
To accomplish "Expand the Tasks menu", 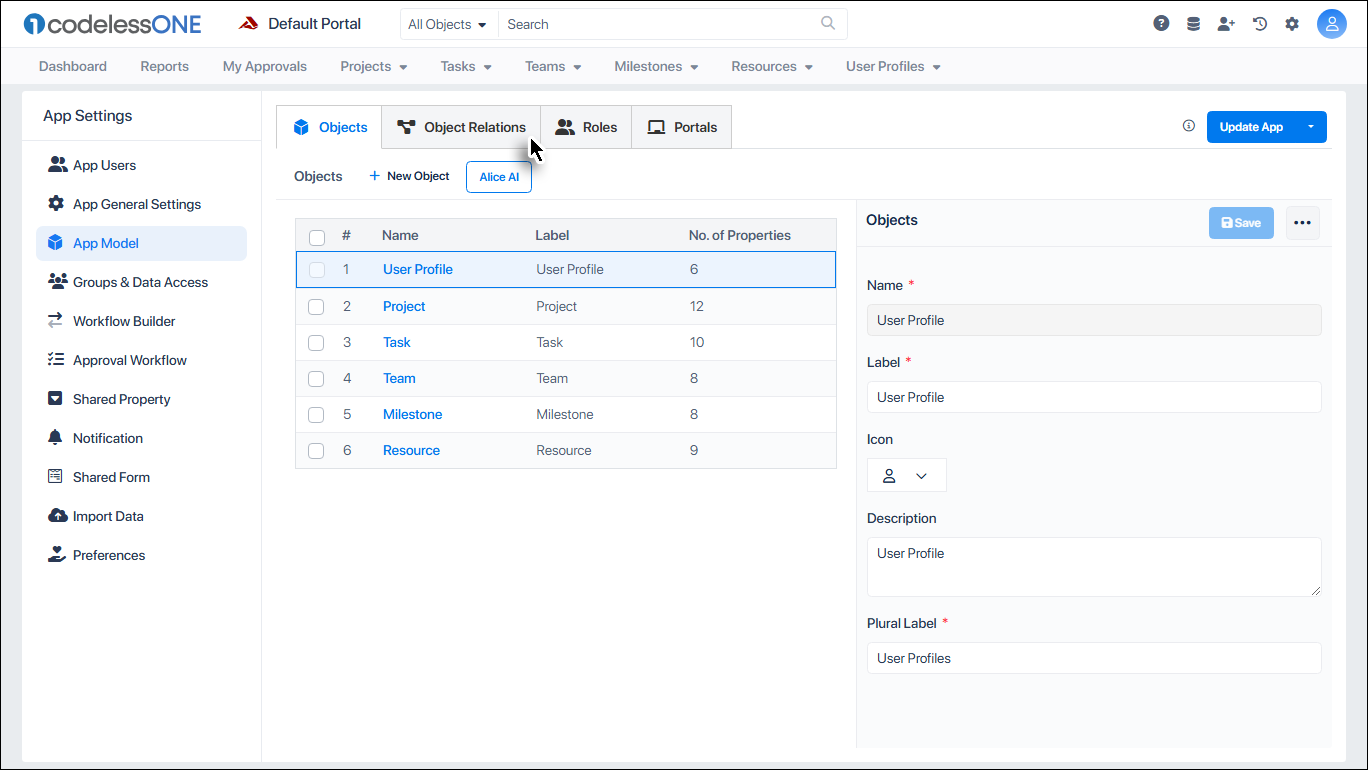I will point(466,66).
